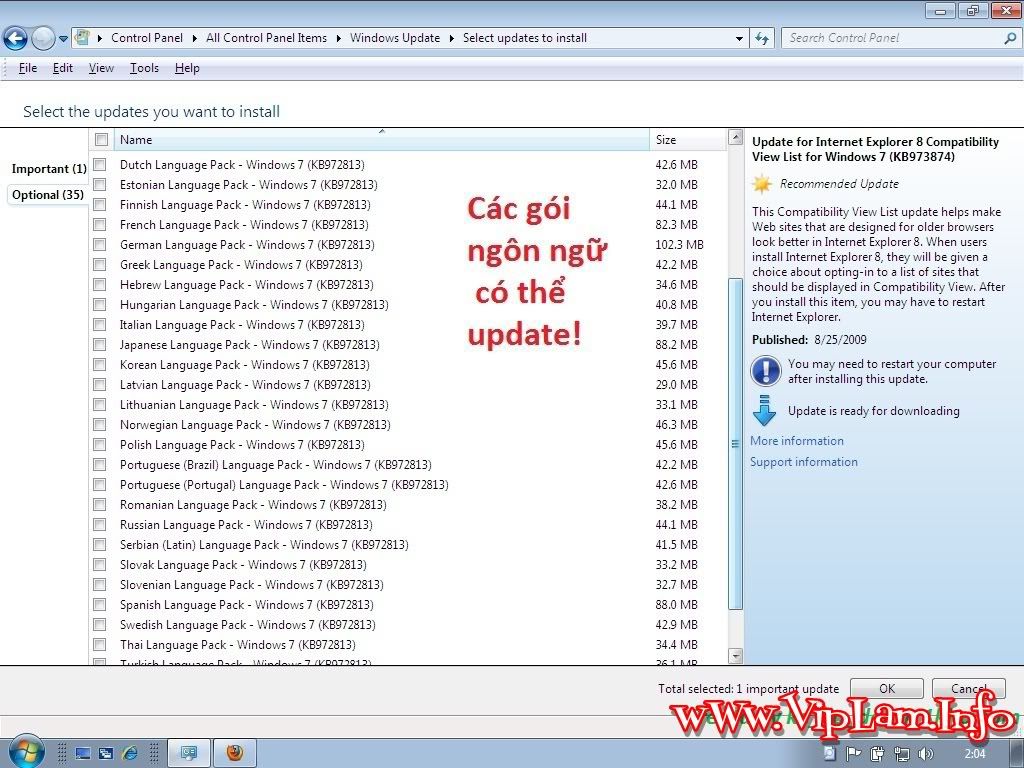Open the More information link
Viewport: 1024px width, 768px height.
(x=797, y=441)
